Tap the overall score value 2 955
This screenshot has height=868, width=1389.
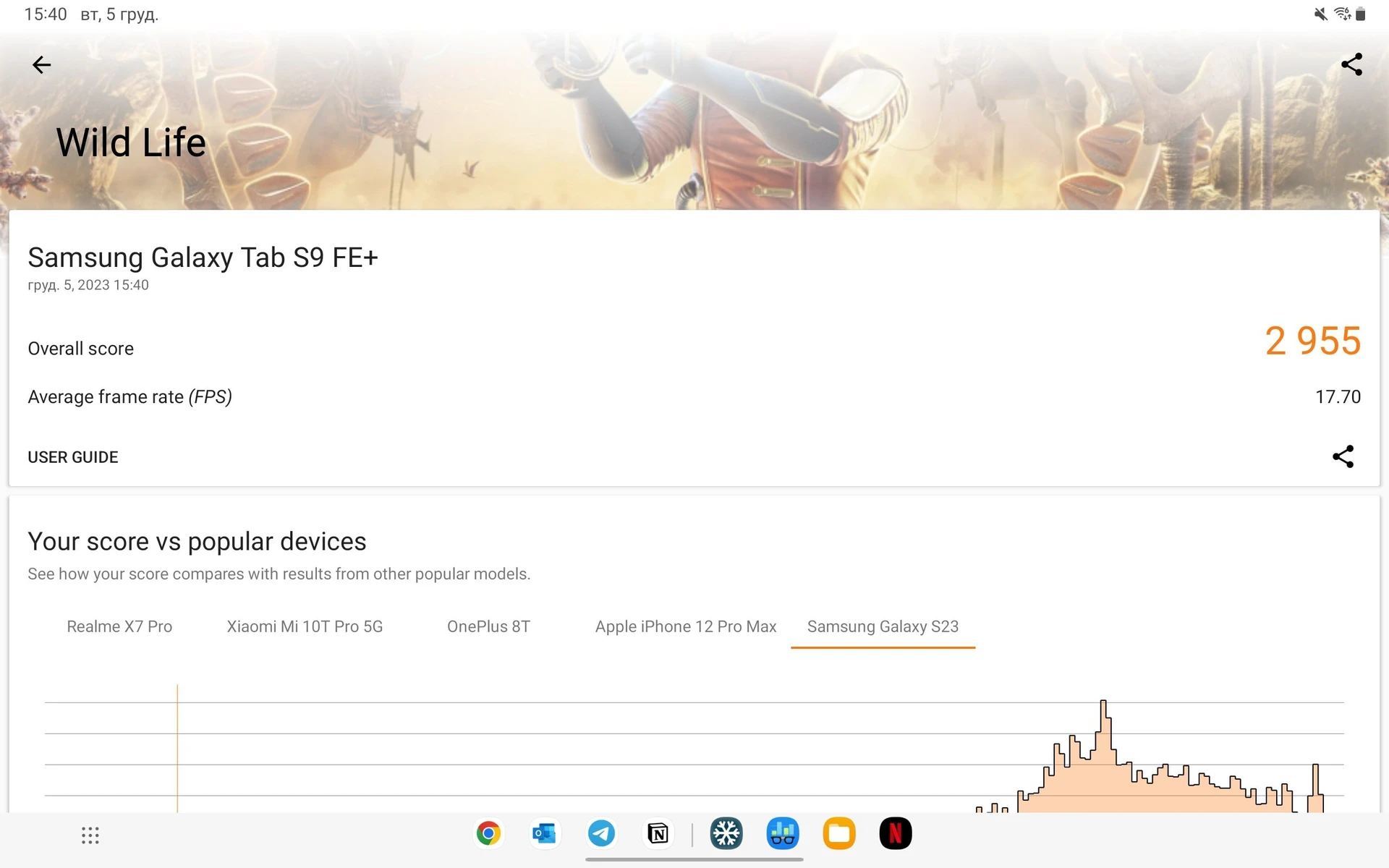coord(1312,341)
